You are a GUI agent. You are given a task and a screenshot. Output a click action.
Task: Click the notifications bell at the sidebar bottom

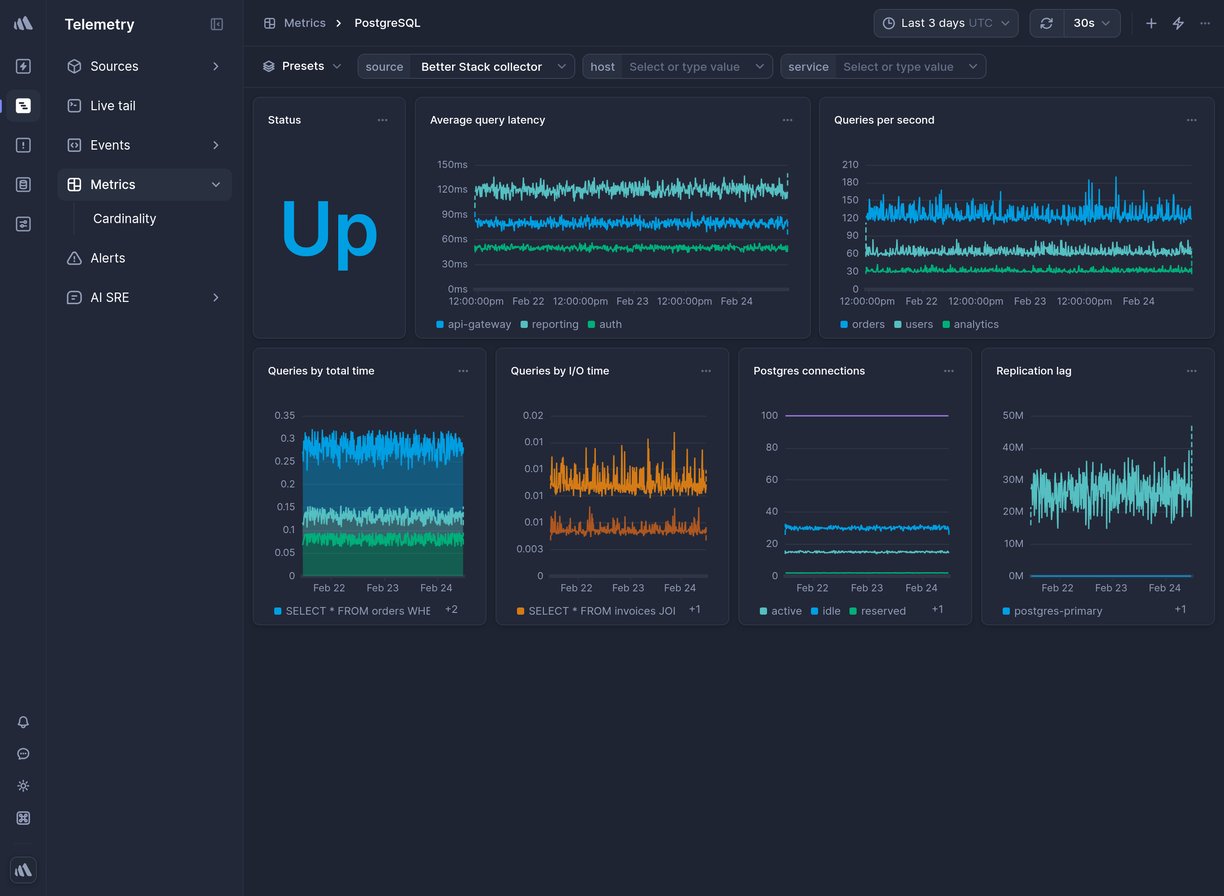(x=23, y=722)
